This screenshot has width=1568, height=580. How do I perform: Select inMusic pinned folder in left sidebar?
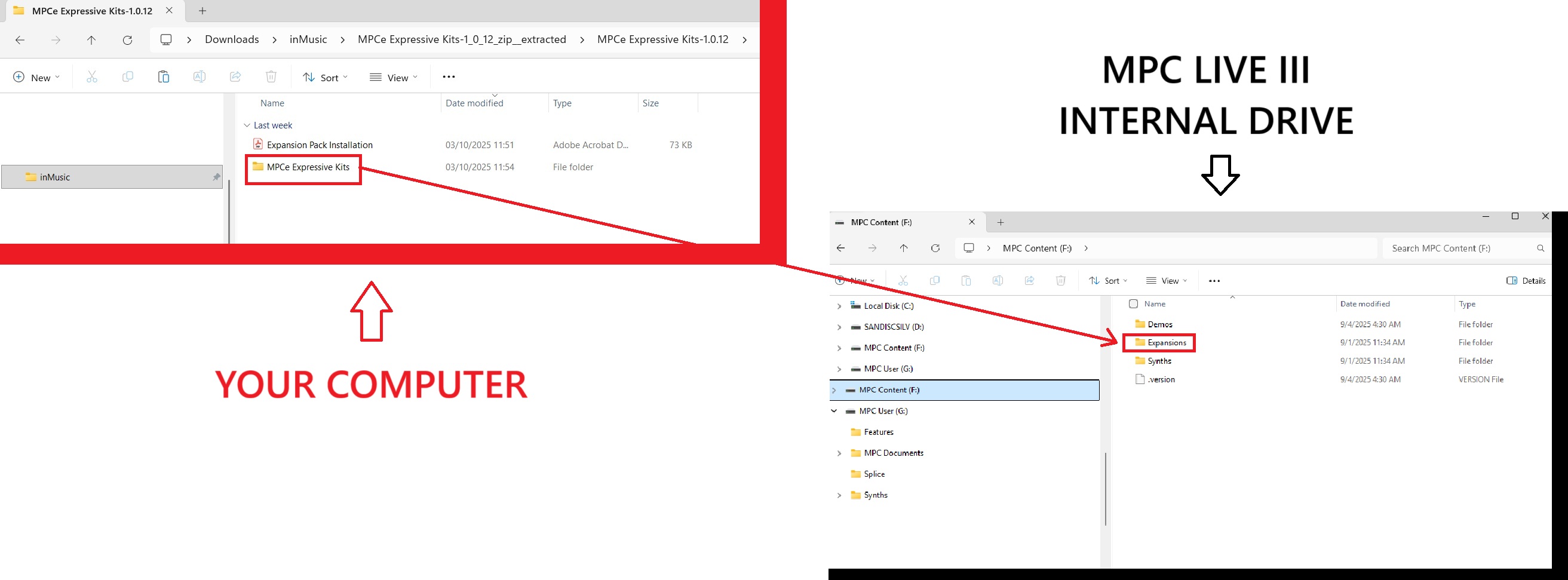coord(112,177)
